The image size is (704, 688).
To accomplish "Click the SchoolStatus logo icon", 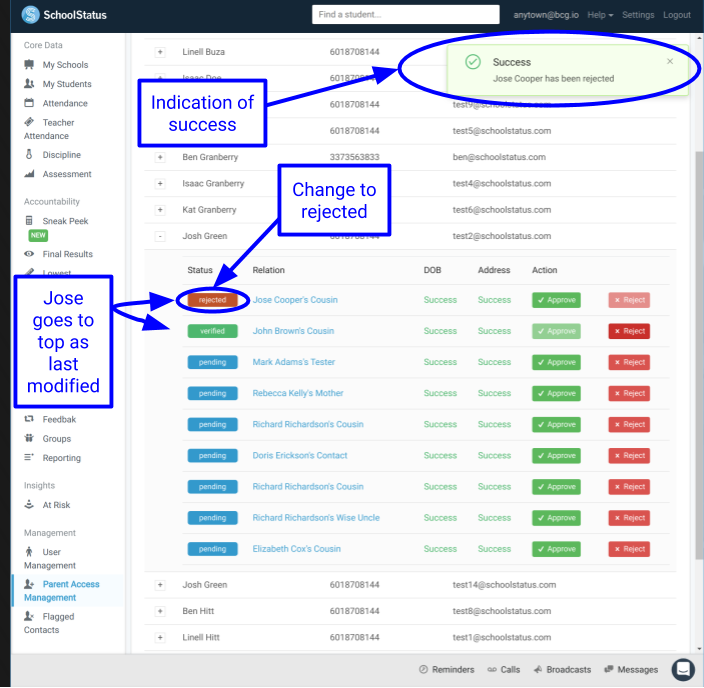I will tap(30, 15).
